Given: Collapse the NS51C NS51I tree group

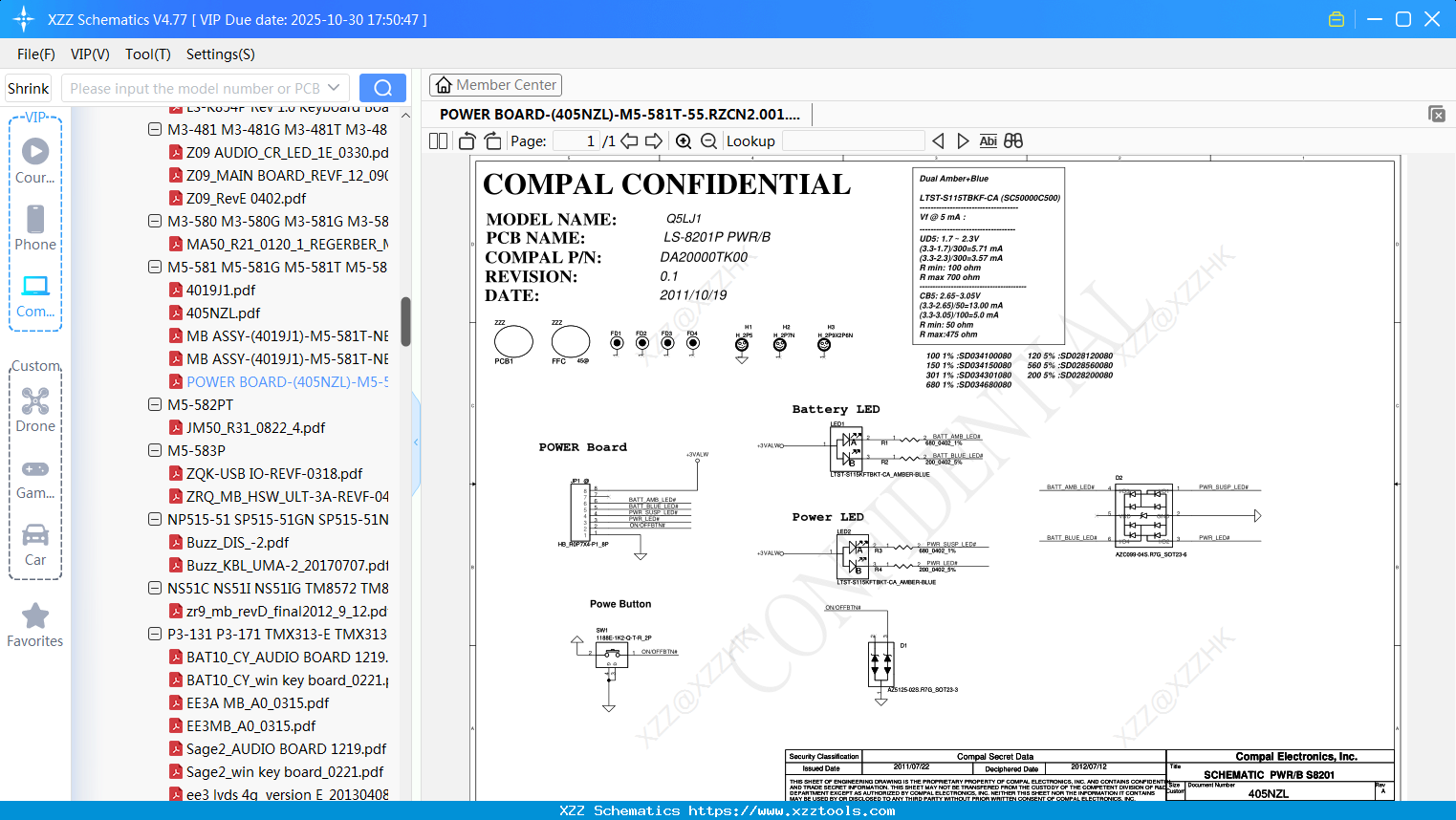Looking at the screenshot, I should 155,588.
